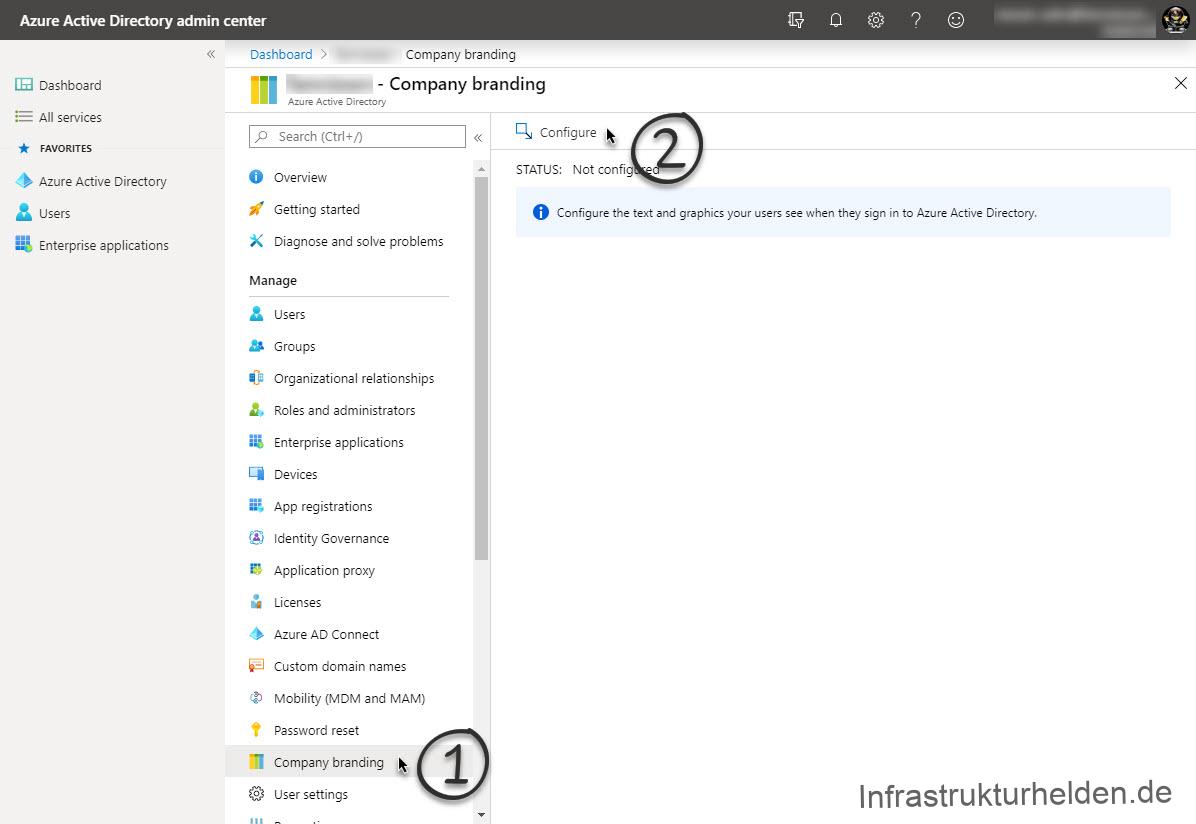This screenshot has width=1196, height=824.
Task: Focus the Search (Ctrl+/) field
Action: [357, 136]
